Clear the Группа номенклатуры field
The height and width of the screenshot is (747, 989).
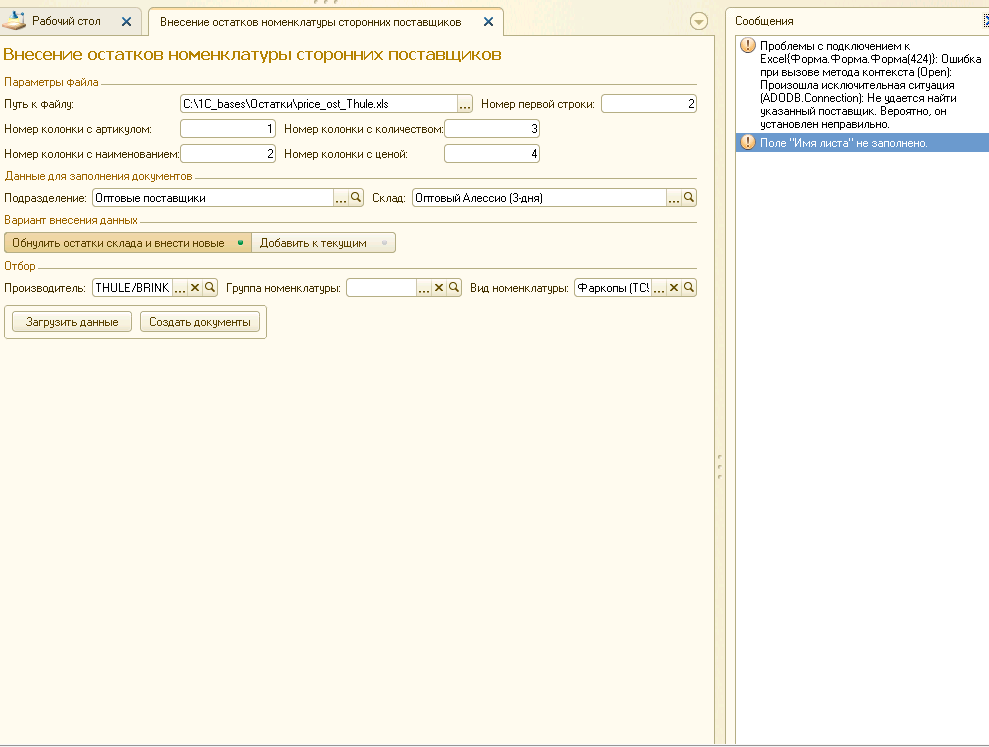(x=439, y=288)
